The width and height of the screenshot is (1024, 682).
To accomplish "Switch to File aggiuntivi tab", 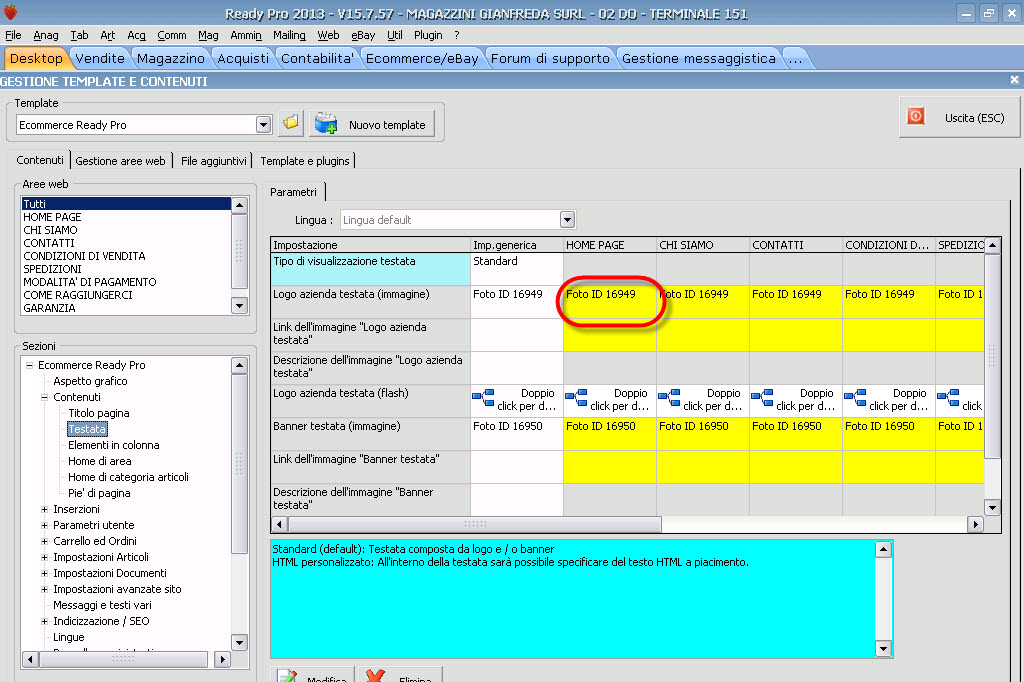I will [x=214, y=161].
